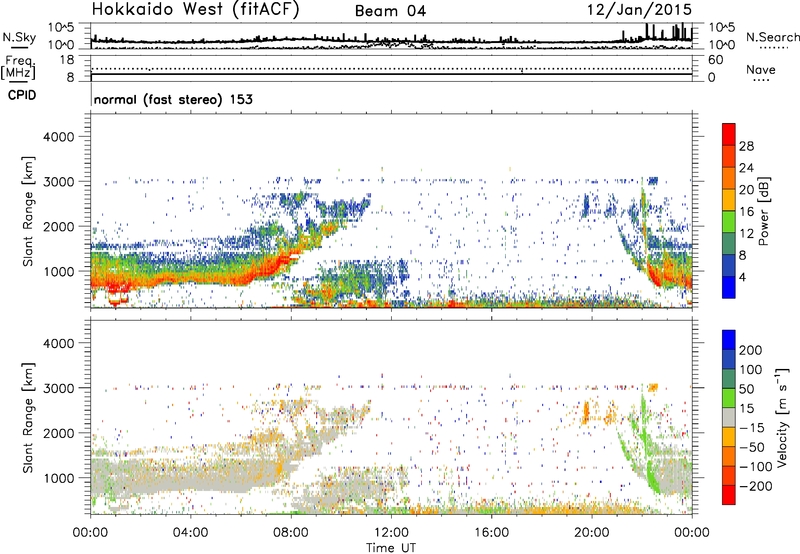The height and width of the screenshot is (554, 800).
Task: Click the '200' tick on Velocity scale
Action: pyautogui.click(x=751, y=350)
